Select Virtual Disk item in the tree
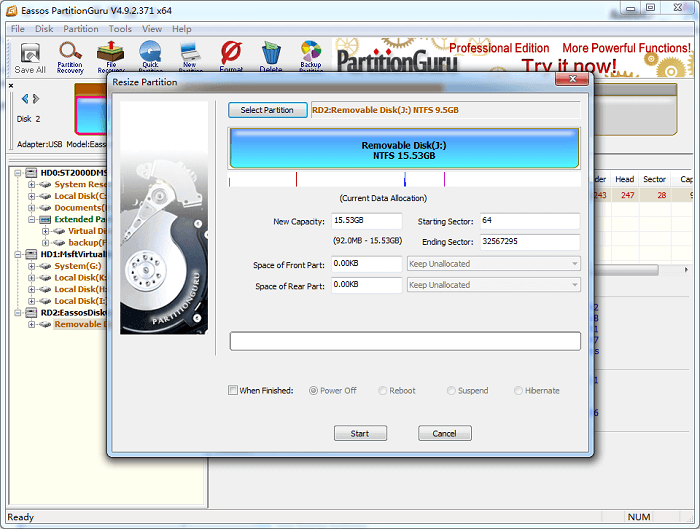700x529 pixels. click(88, 231)
